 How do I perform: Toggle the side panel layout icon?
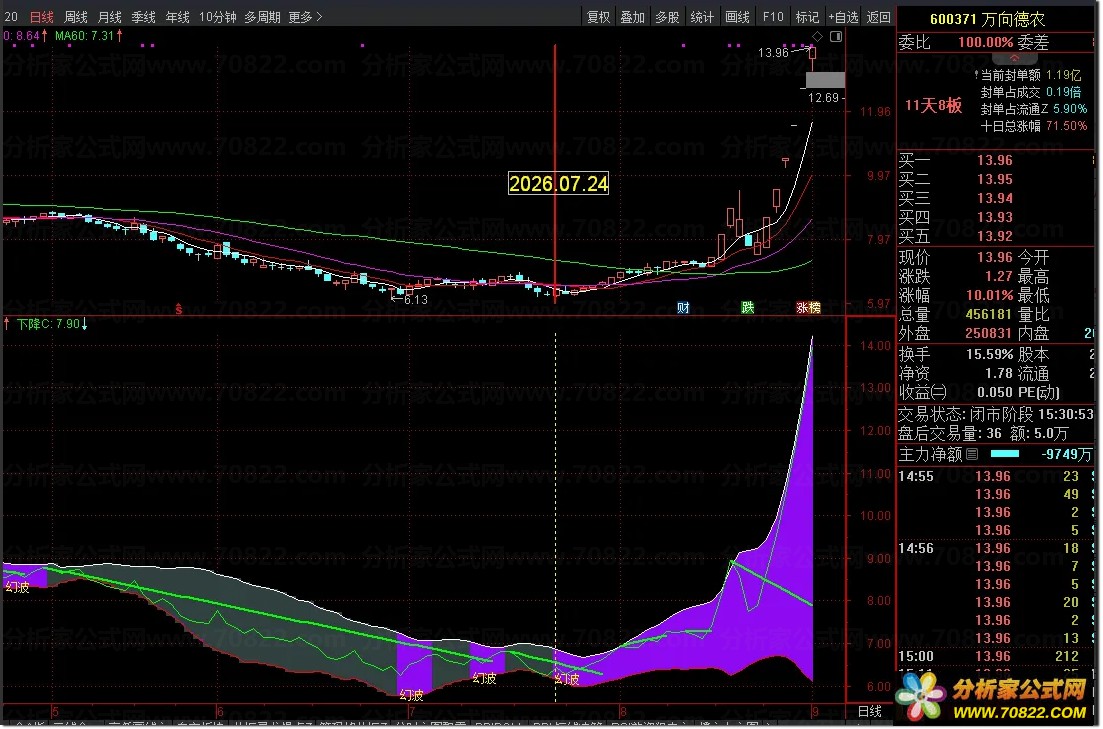point(837,36)
